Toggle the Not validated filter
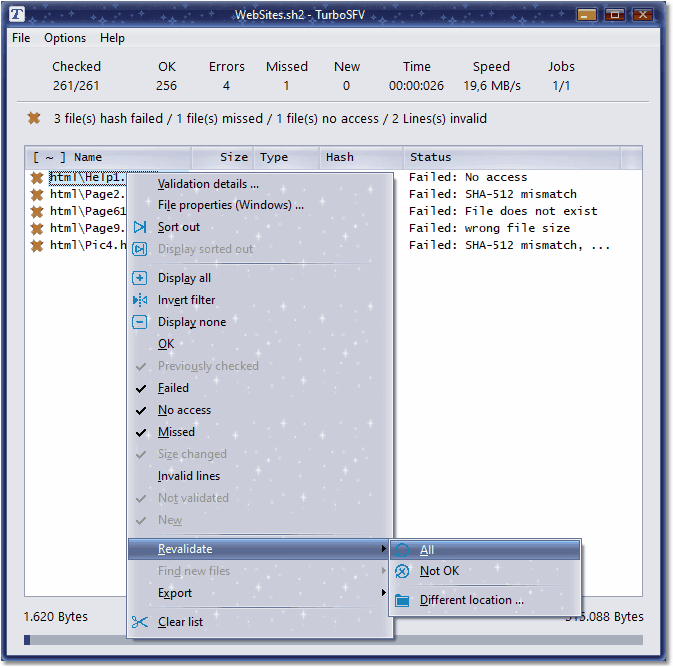673x668 pixels. coord(260,498)
